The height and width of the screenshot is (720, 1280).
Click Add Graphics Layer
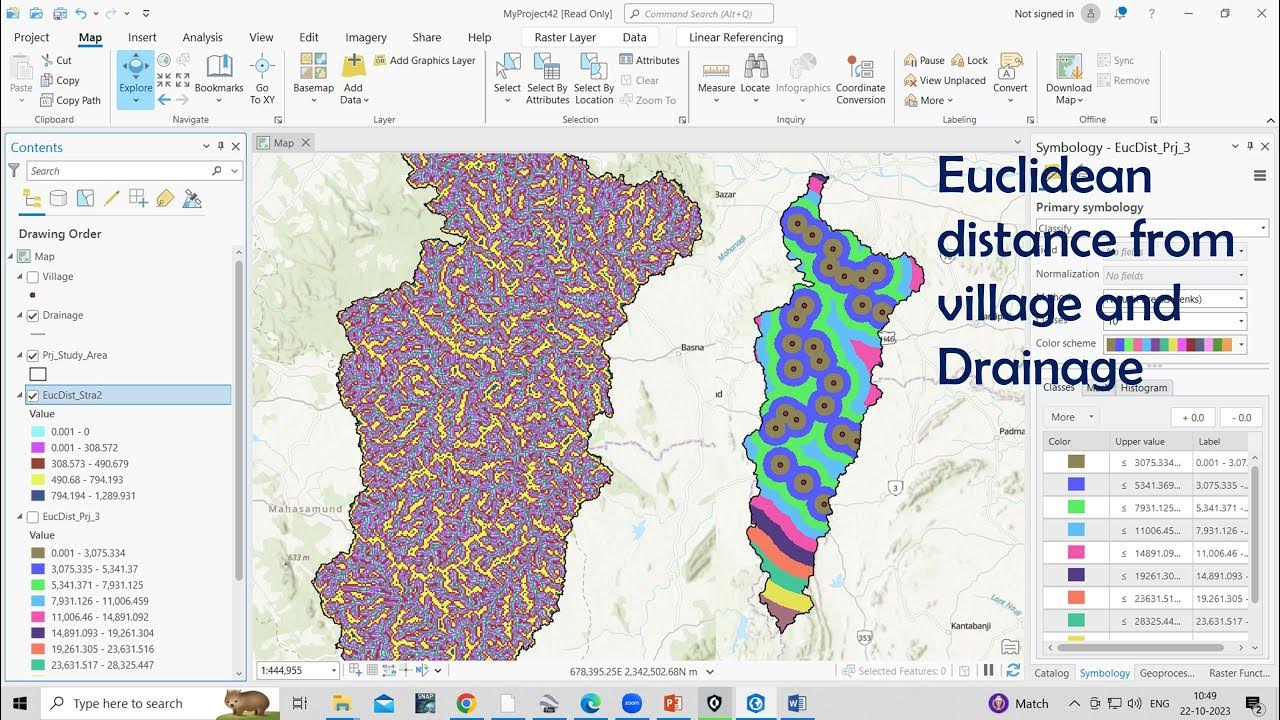[424, 60]
